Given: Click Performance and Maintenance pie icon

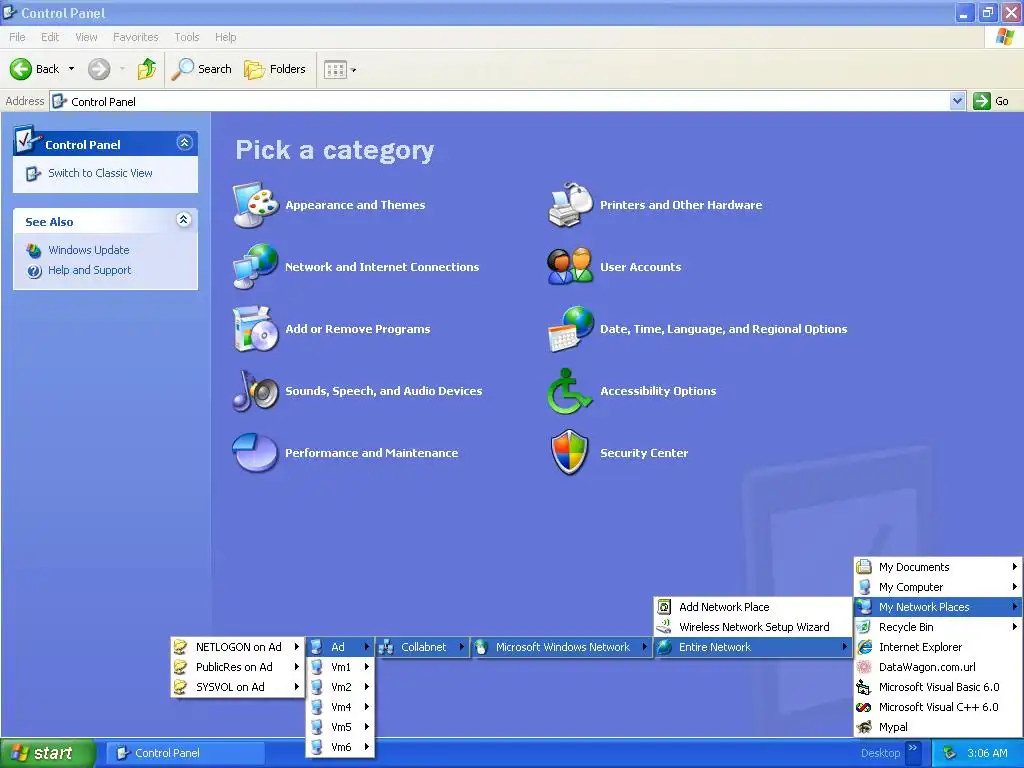Looking at the screenshot, I should (256, 453).
